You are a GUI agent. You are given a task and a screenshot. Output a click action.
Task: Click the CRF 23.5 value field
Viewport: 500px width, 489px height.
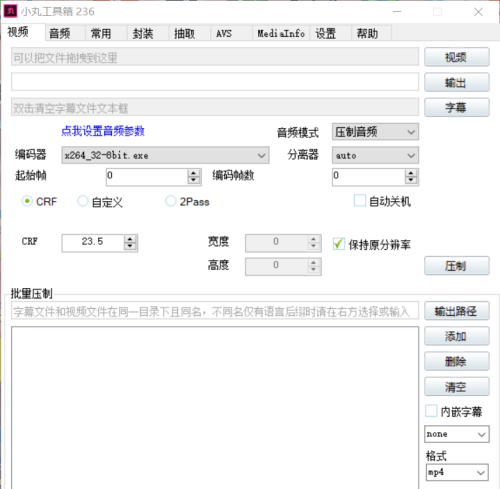click(x=93, y=243)
